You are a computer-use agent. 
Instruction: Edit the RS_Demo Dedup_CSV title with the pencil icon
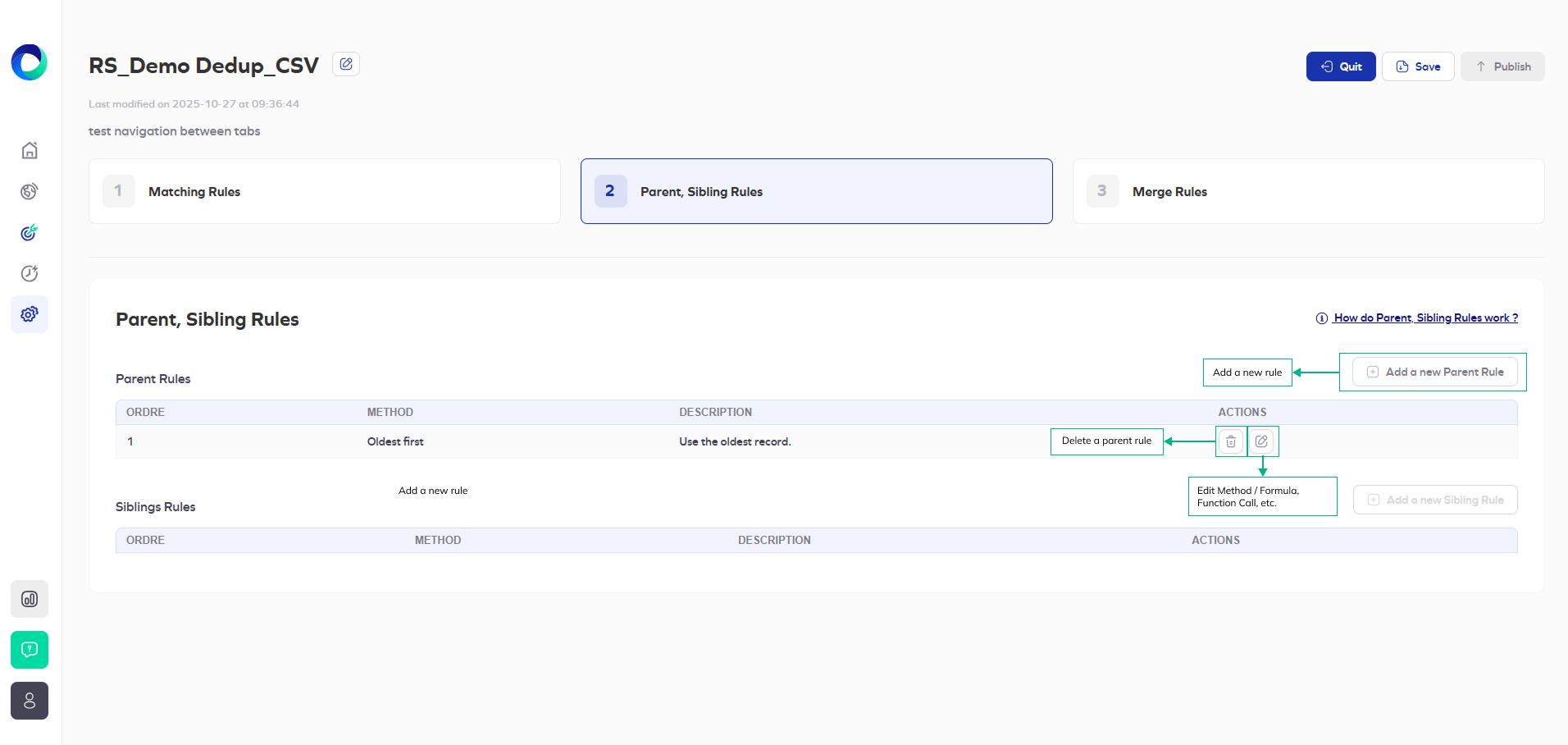pyautogui.click(x=346, y=64)
